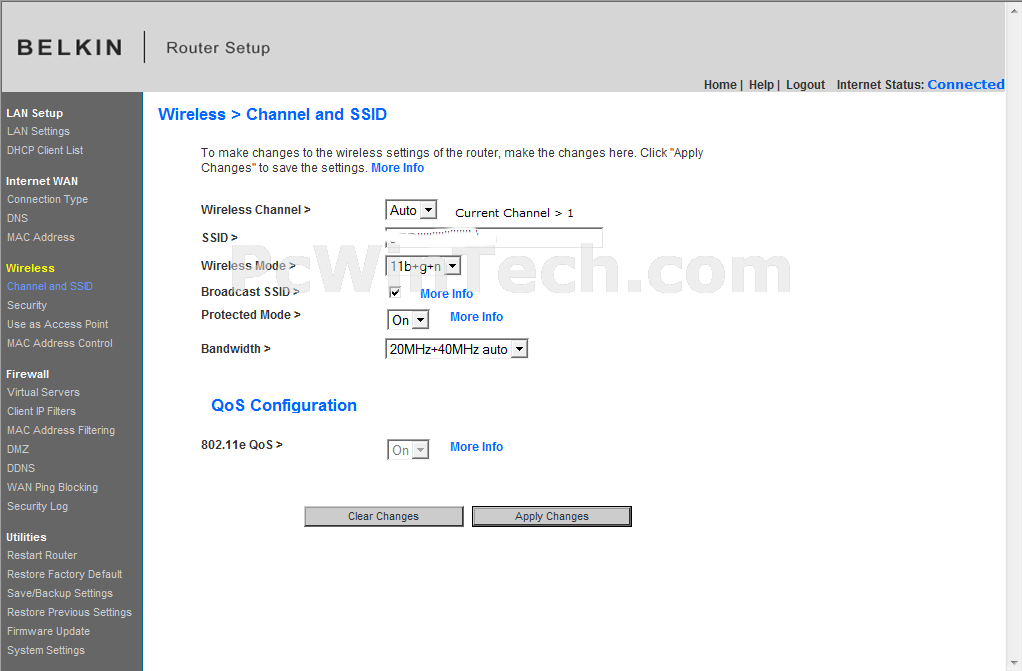Viewport: 1022px width, 671px height.
Task: Open Firmware Update in the sidebar
Action: (48, 631)
